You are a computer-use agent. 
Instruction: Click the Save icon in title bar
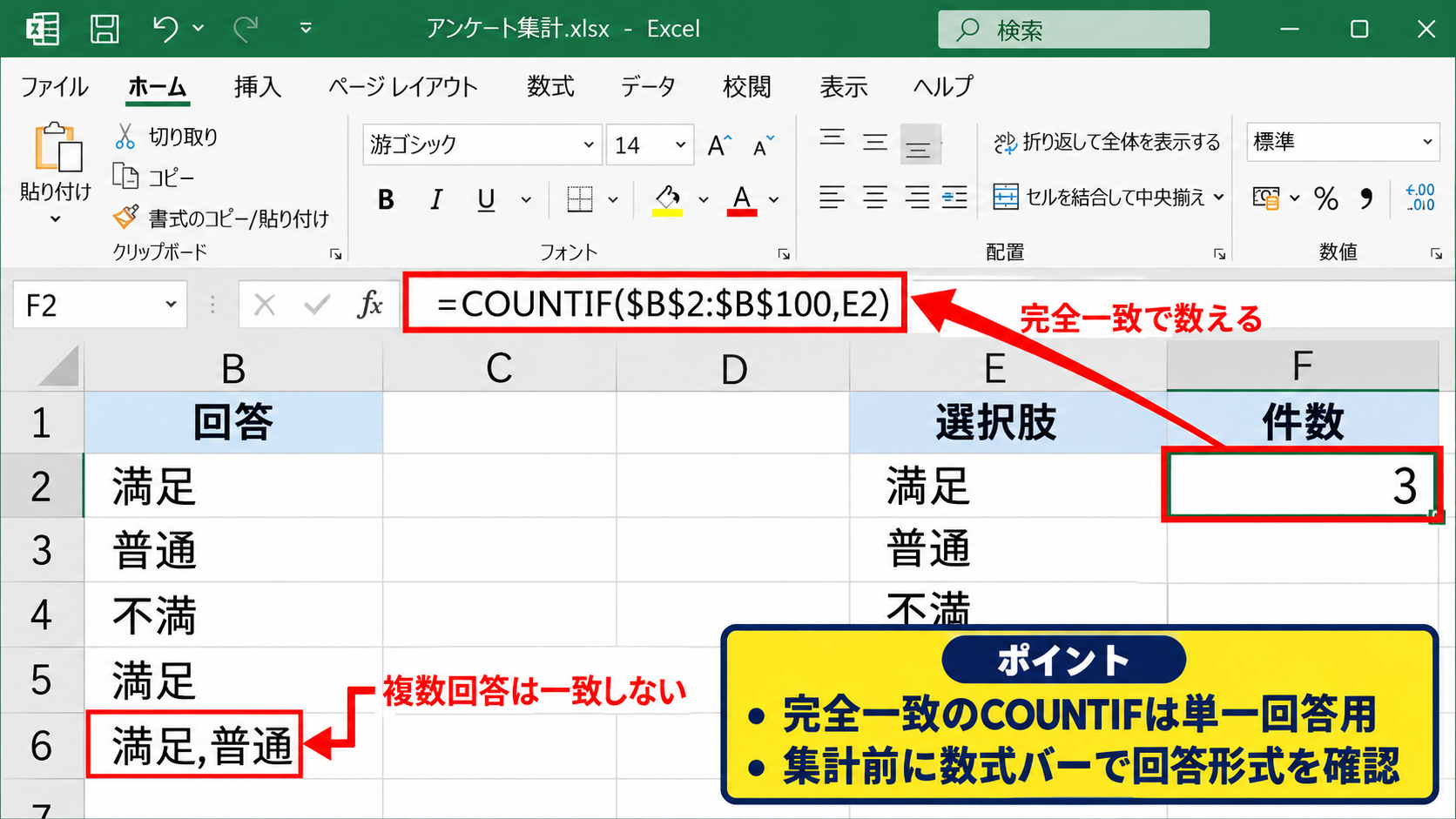(104, 29)
